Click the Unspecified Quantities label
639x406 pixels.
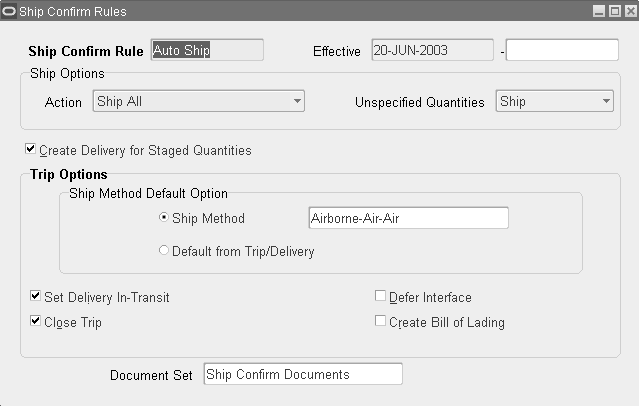click(x=420, y=102)
